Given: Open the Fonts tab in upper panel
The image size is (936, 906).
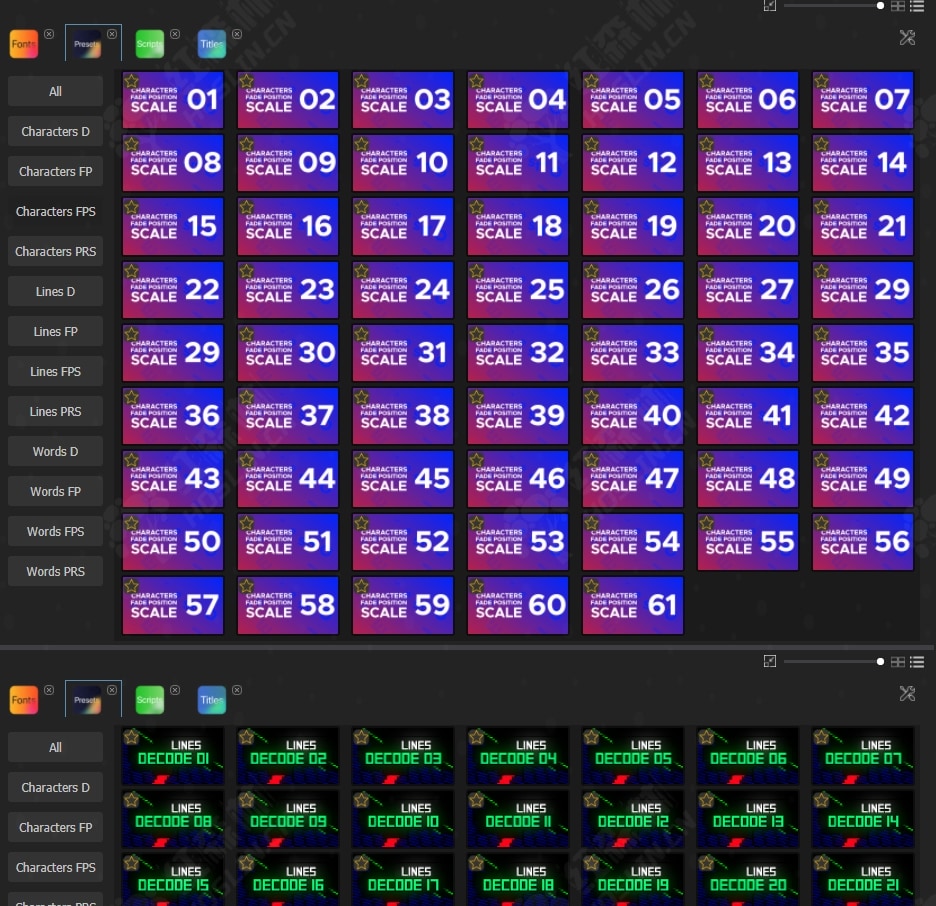Looking at the screenshot, I should (24, 44).
